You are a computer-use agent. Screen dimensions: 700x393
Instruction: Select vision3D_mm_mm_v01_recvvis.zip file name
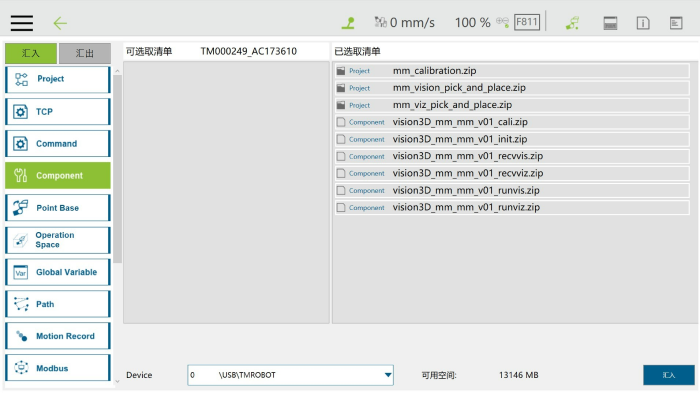468,156
